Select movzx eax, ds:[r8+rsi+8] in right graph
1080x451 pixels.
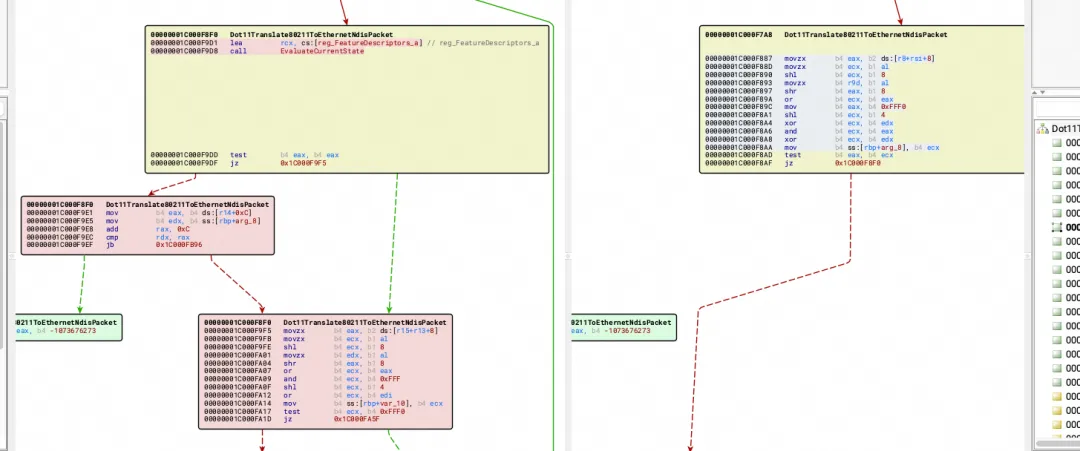tap(820, 59)
